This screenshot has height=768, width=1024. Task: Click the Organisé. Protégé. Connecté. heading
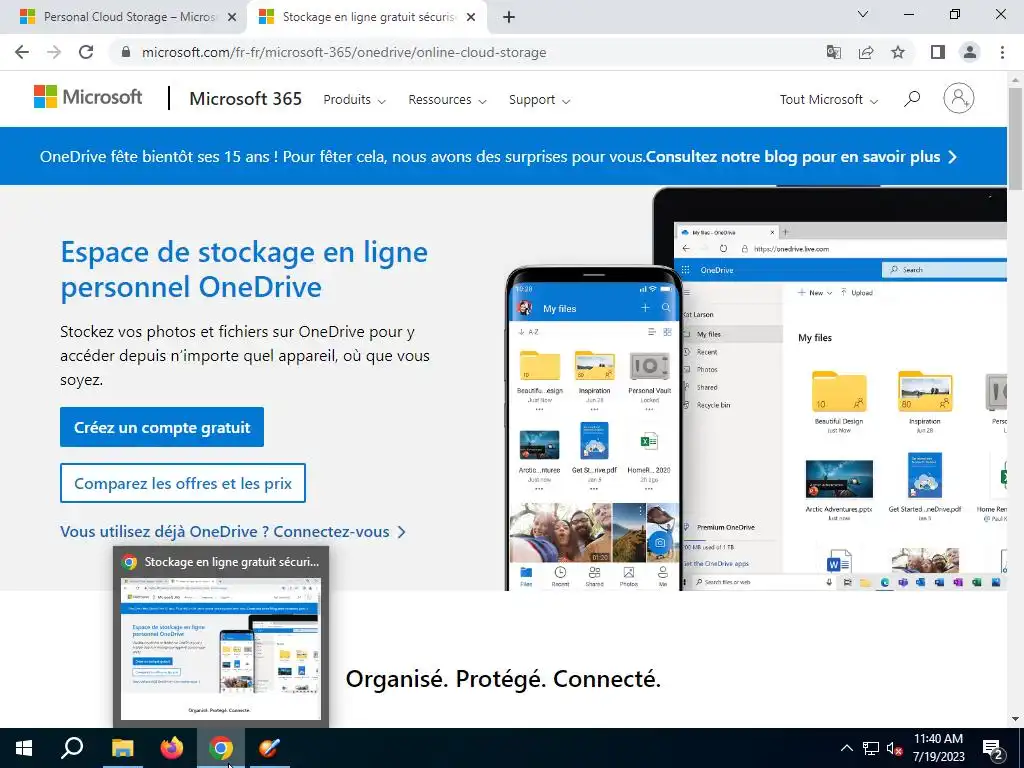coord(503,679)
